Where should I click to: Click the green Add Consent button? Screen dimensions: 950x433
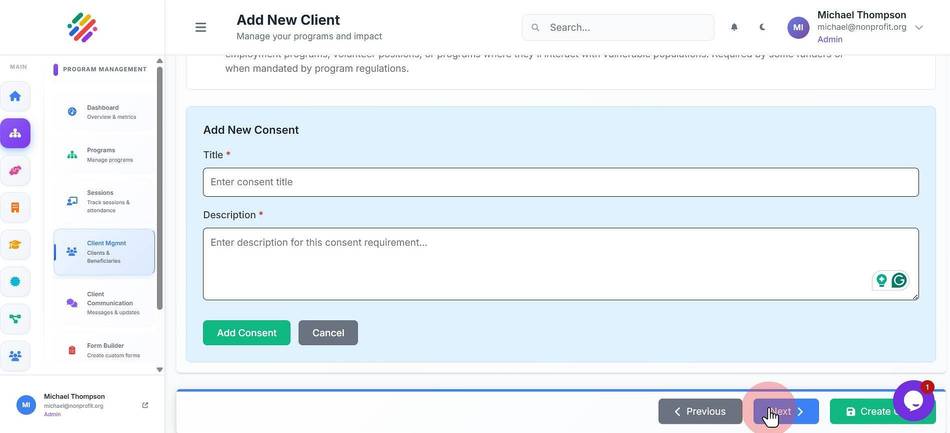pos(247,332)
